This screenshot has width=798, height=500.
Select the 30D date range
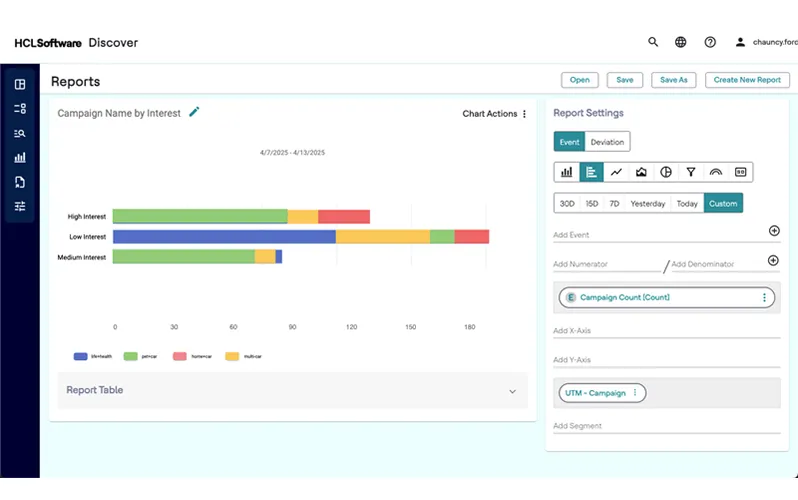point(567,203)
